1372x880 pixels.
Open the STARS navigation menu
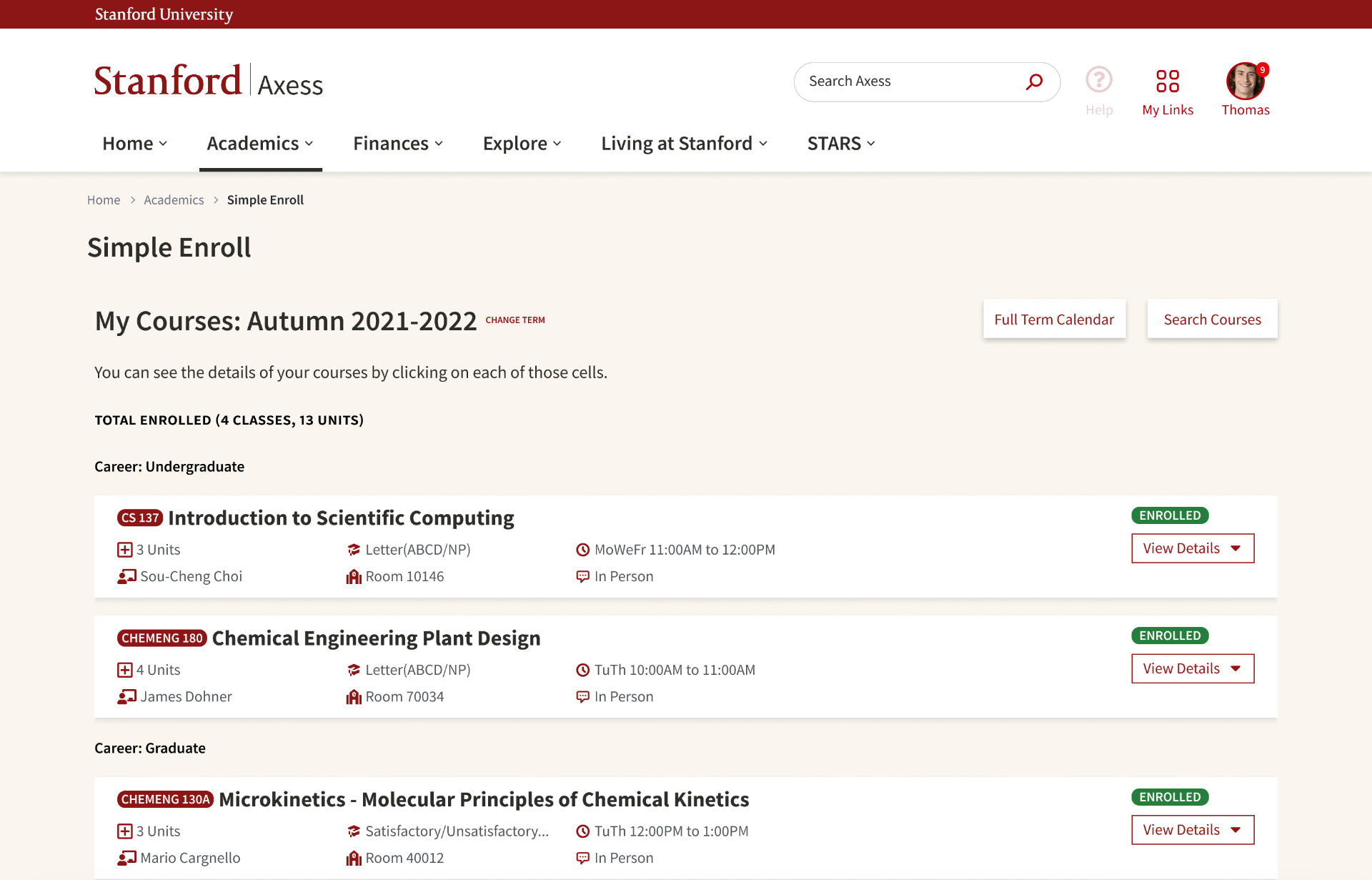[841, 144]
